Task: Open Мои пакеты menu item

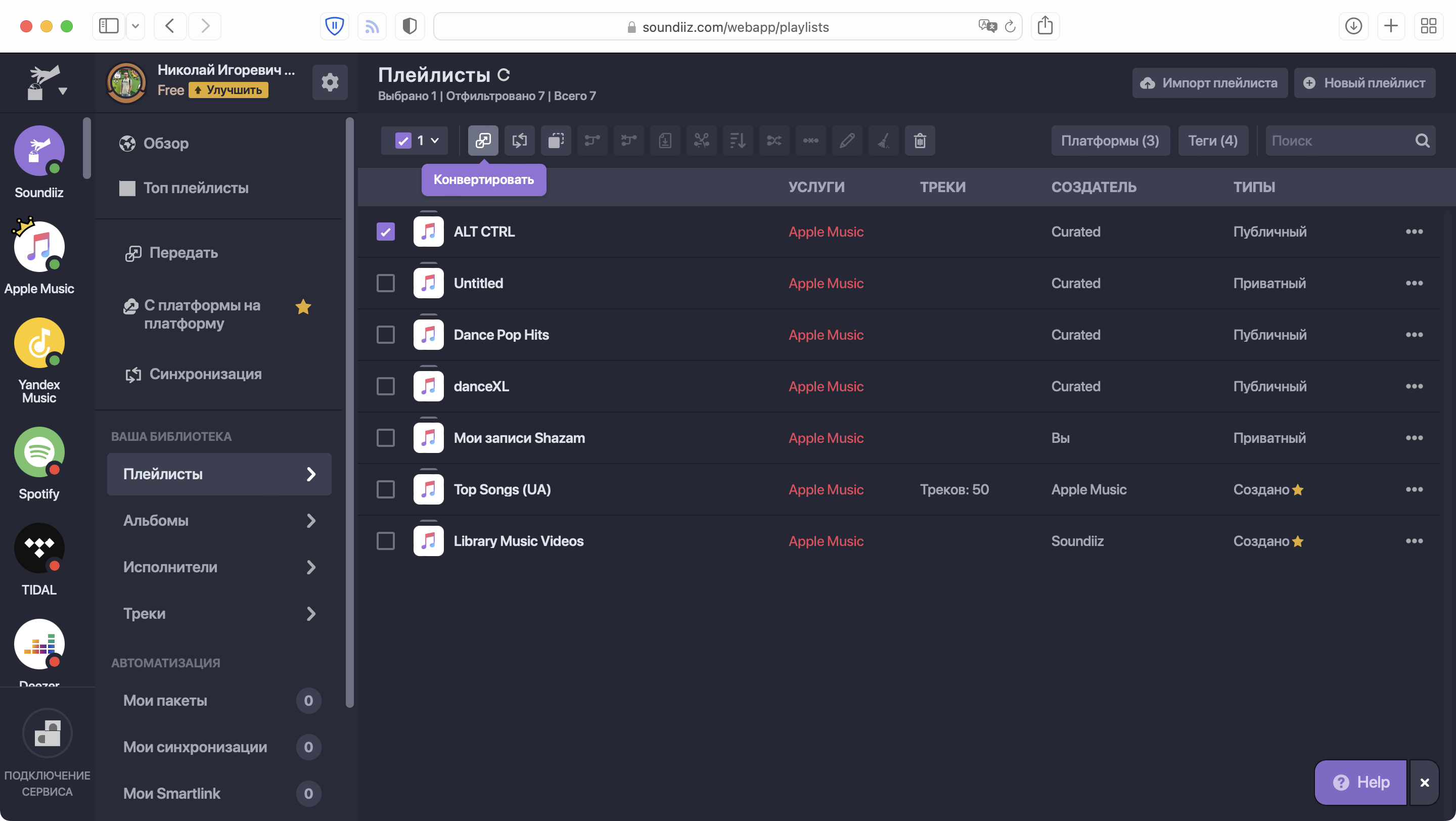Action: [219, 701]
